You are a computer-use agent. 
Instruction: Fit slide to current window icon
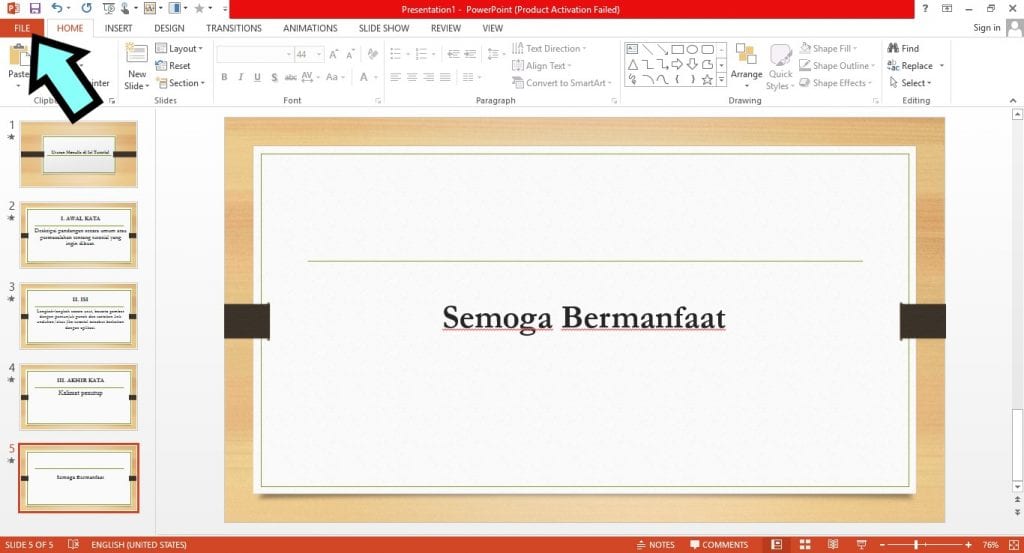coord(1012,545)
